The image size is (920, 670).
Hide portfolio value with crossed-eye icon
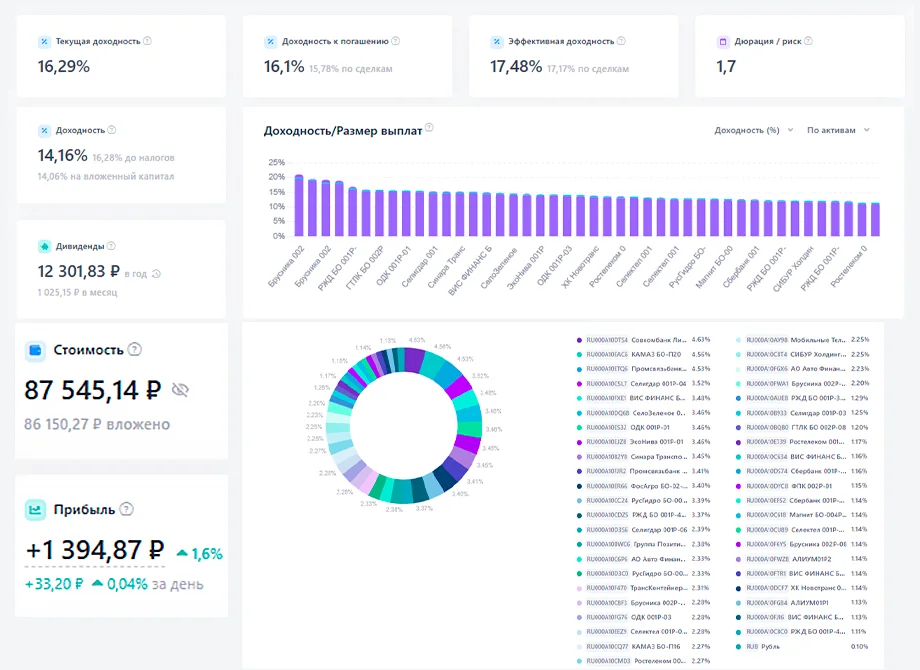pyautogui.click(x=180, y=390)
